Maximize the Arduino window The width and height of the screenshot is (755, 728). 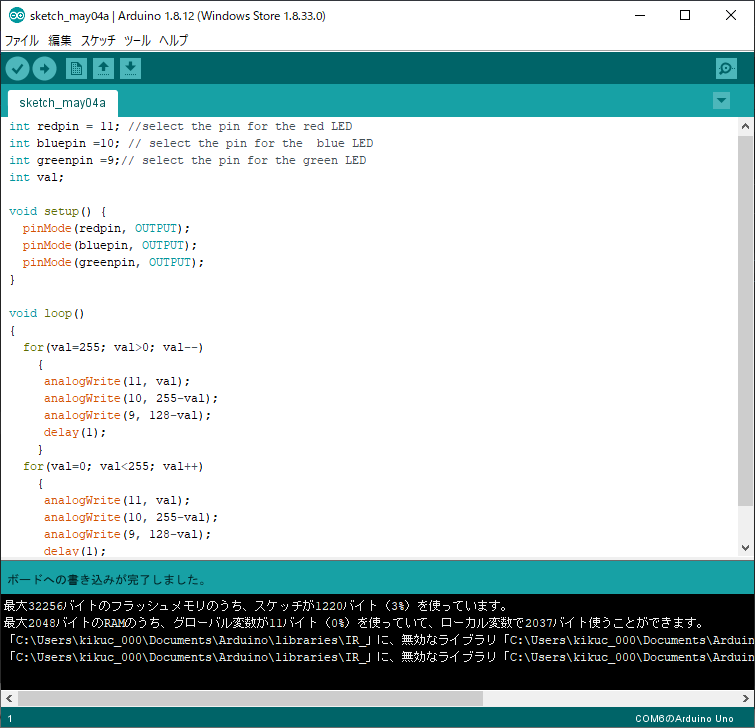(685, 16)
